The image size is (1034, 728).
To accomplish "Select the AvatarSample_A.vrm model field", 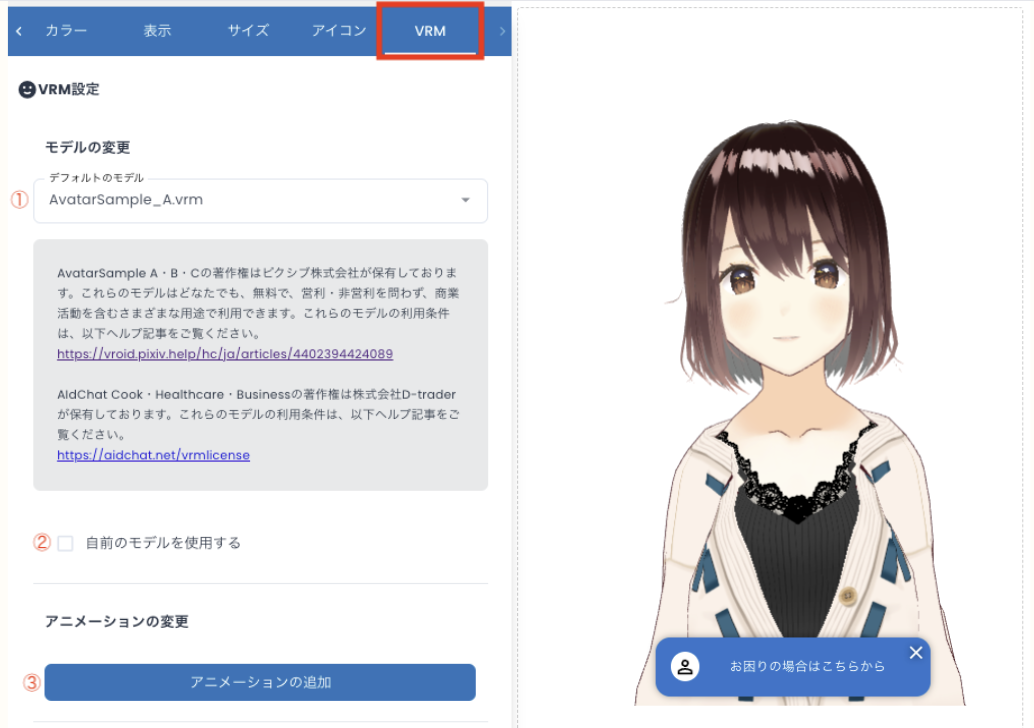I will point(240,200).
